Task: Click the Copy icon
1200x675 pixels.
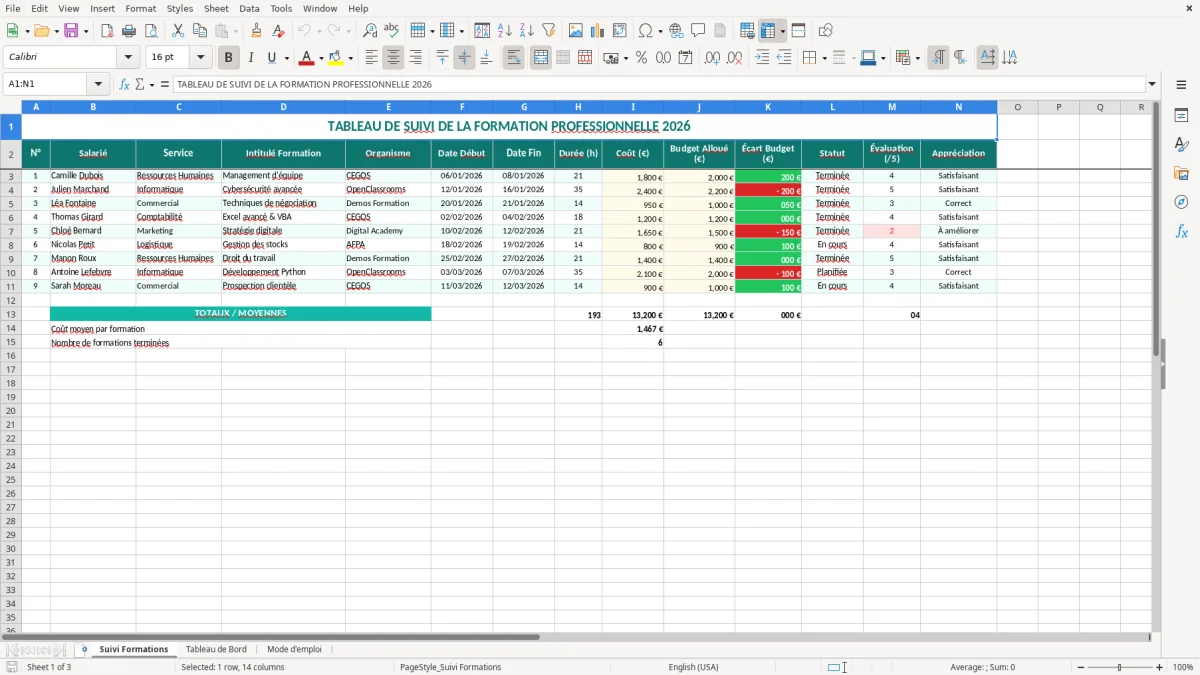Action: pyautogui.click(x=199, y=31)
